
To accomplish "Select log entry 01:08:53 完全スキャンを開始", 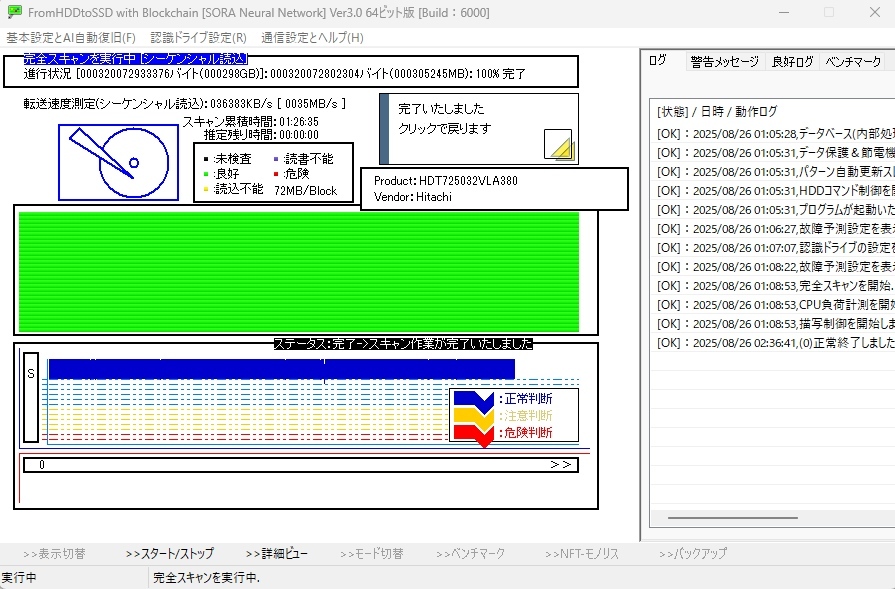I will [x=775, y=285].
